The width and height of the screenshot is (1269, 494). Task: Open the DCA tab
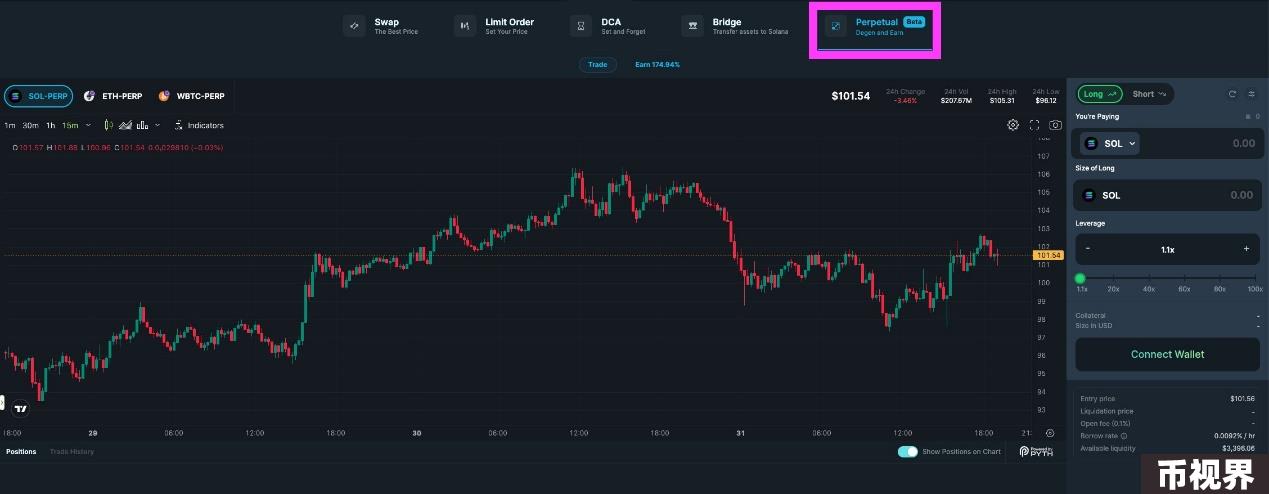(x=608, y=26)
